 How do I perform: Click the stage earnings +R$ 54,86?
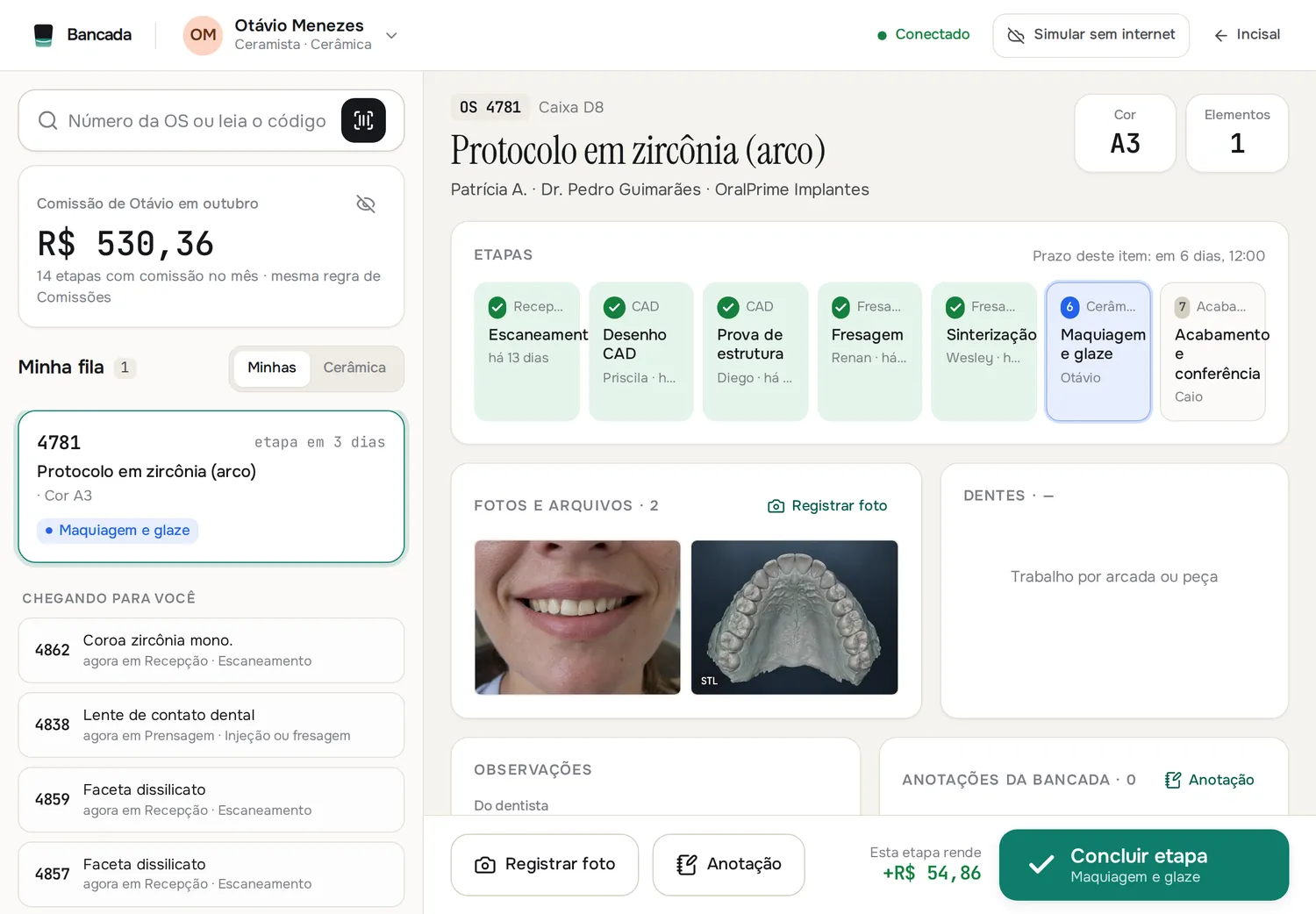coord(932,874)
